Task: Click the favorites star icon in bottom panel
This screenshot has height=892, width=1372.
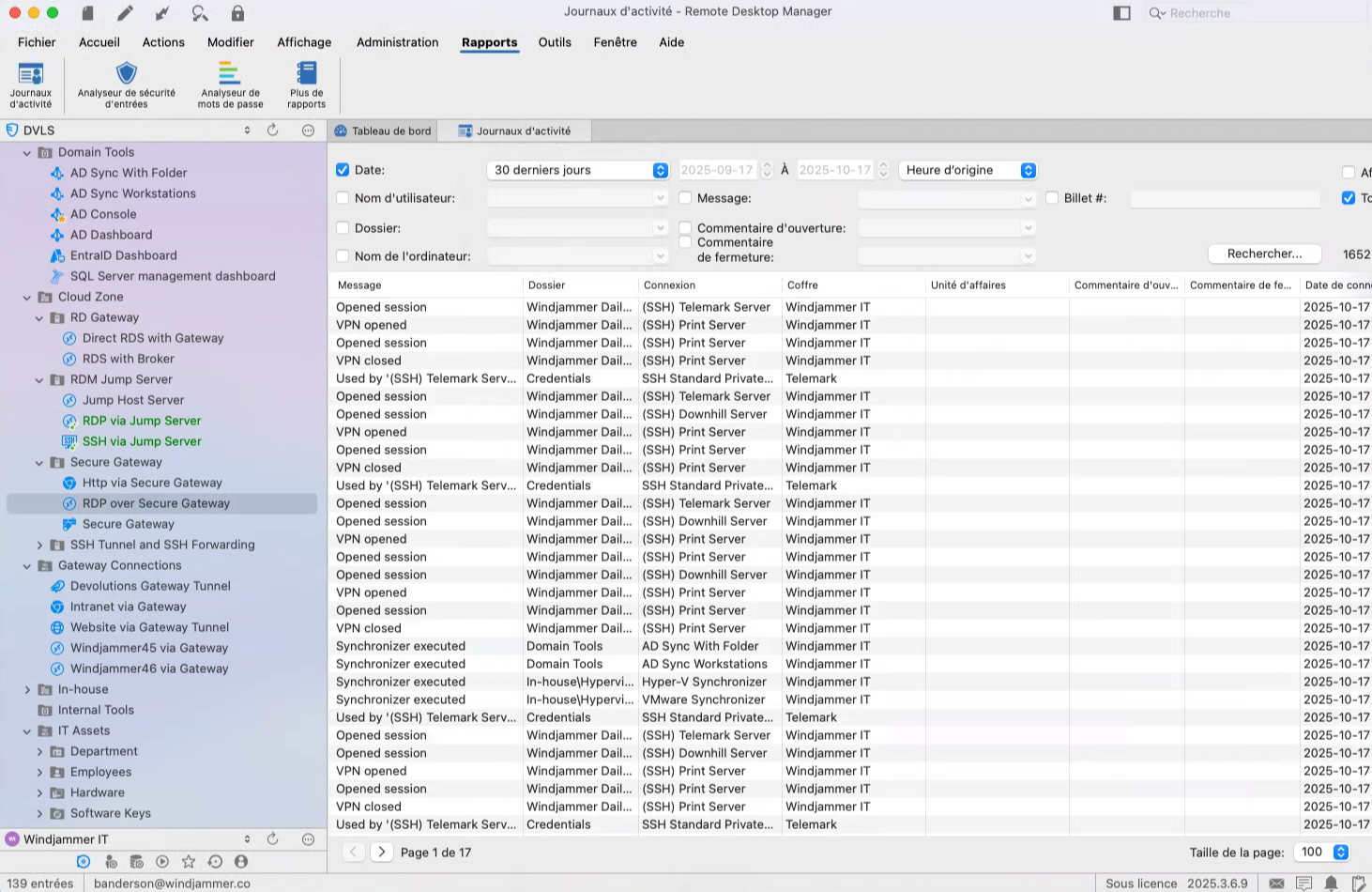Action: [x=189, y=861]
